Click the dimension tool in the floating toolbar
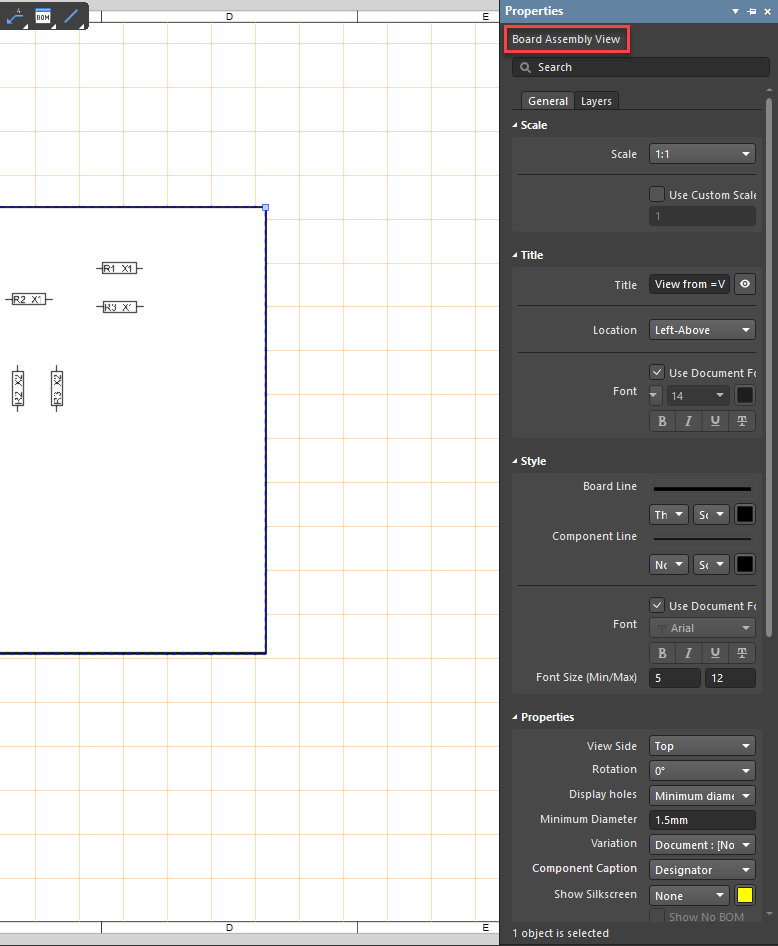Screen dimensions: 778x946 tap(14, 16)
